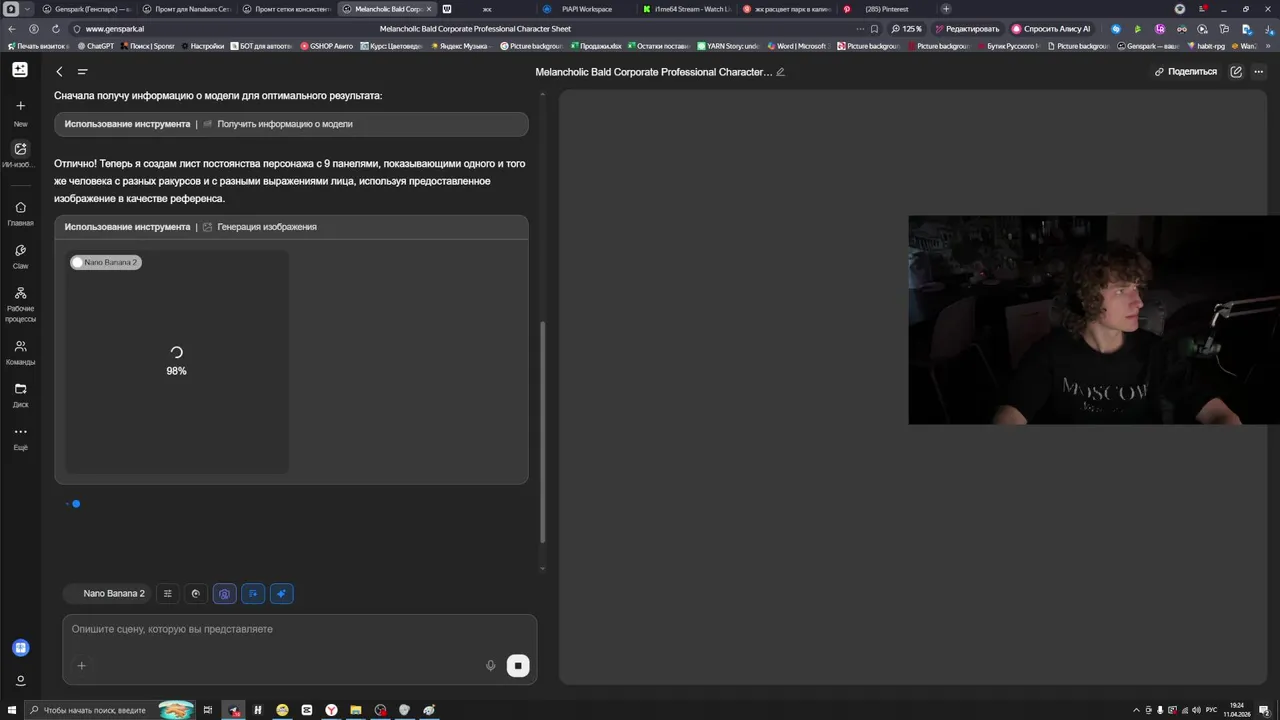Switch to Промт для Nanaban tab
This screenshot has width=1280, height=720.
186,9
